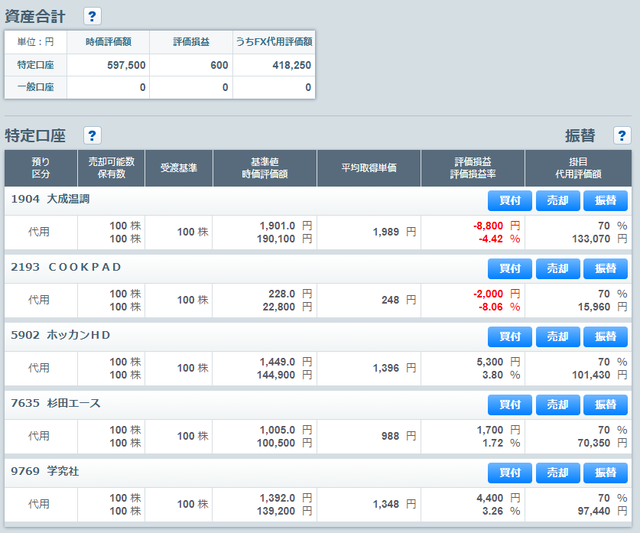Click -4.42 % loss rate value
The image size is (640, 533).
click(x=499, y=239)
